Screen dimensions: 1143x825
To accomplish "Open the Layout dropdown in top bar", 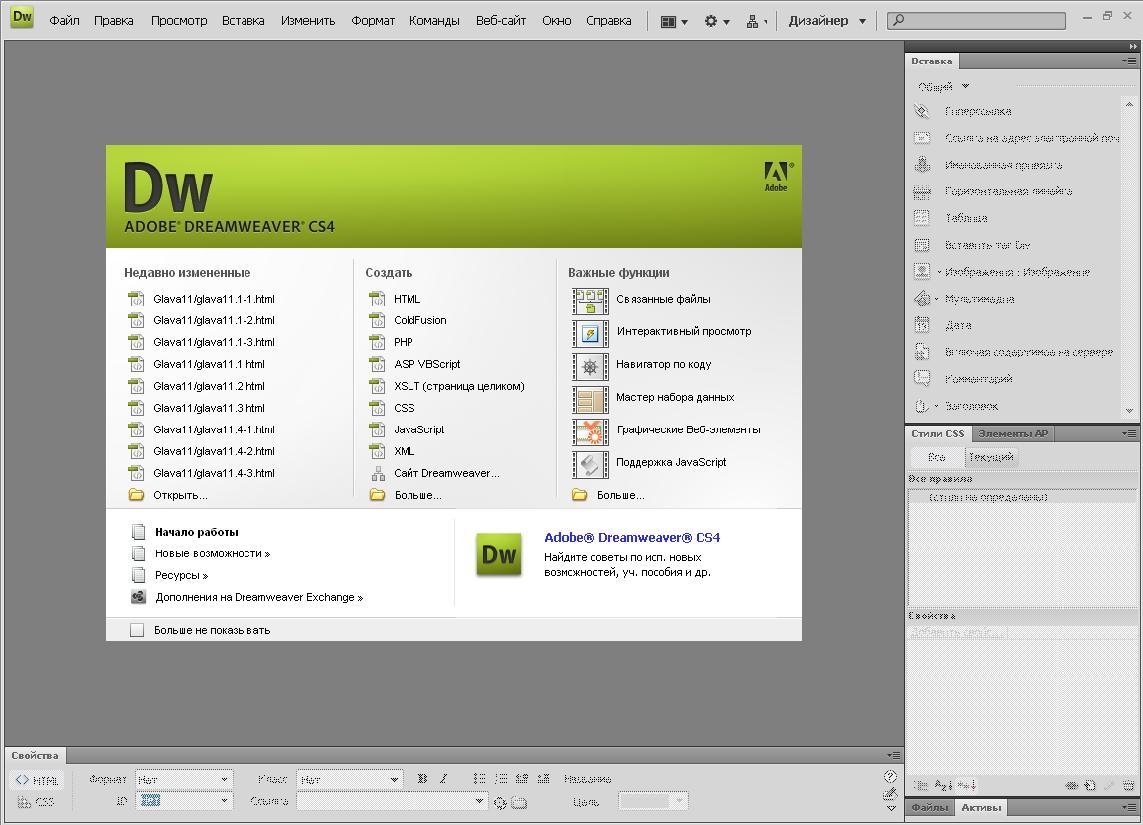I will 674,21.
